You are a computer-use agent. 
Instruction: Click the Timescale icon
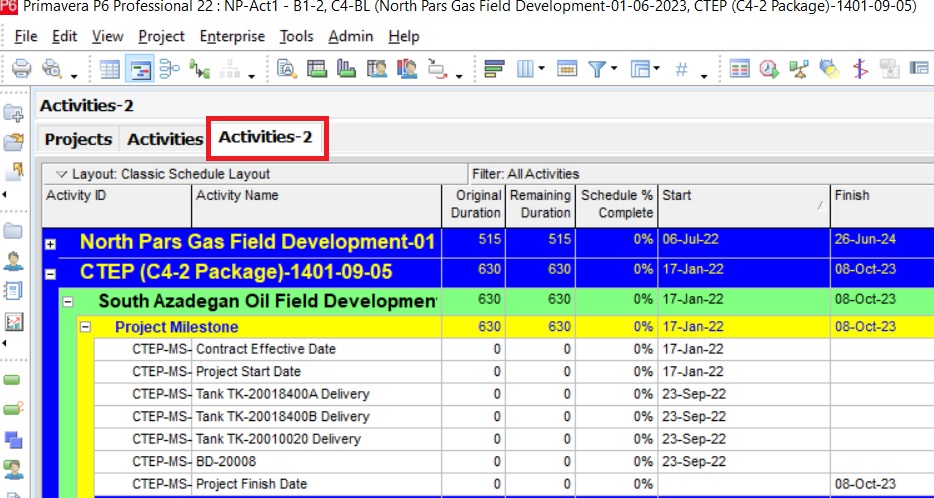(x=566, y=69)
